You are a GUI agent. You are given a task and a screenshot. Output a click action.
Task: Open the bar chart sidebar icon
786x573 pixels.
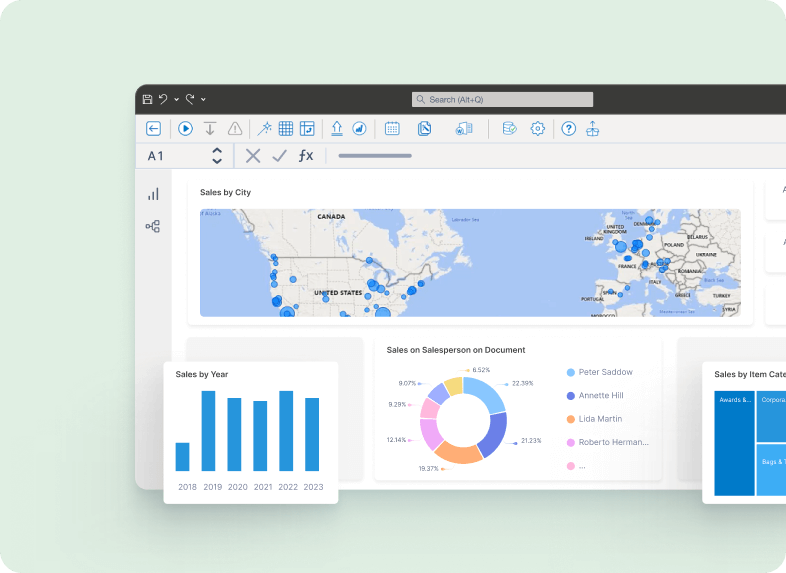pos(153,194)
